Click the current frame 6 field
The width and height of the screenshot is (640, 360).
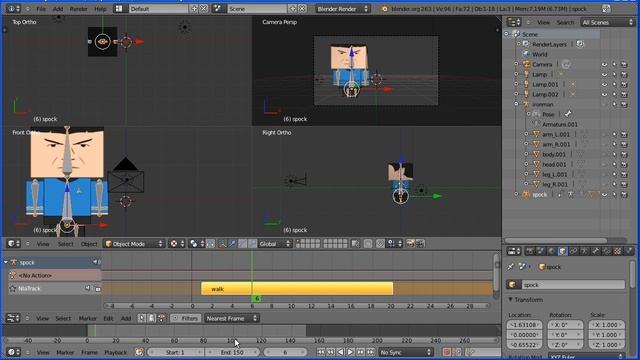pyautogui.click(x=285, y=352)
